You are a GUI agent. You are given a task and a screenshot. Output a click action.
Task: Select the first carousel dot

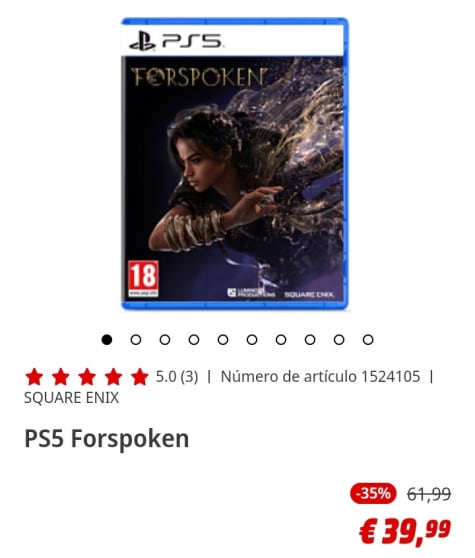tap(107, 340)
